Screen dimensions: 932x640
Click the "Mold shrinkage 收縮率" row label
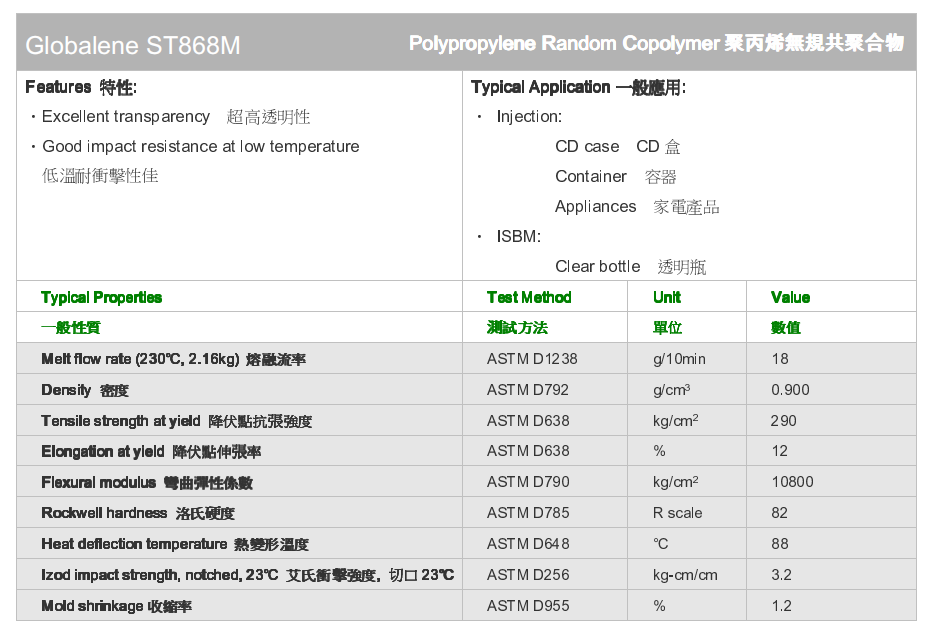click(116, 606)
